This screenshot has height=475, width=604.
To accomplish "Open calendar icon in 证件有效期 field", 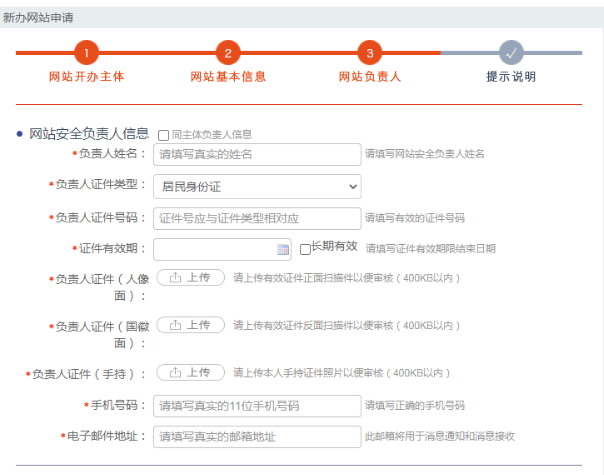I will (x=283, y=249).
